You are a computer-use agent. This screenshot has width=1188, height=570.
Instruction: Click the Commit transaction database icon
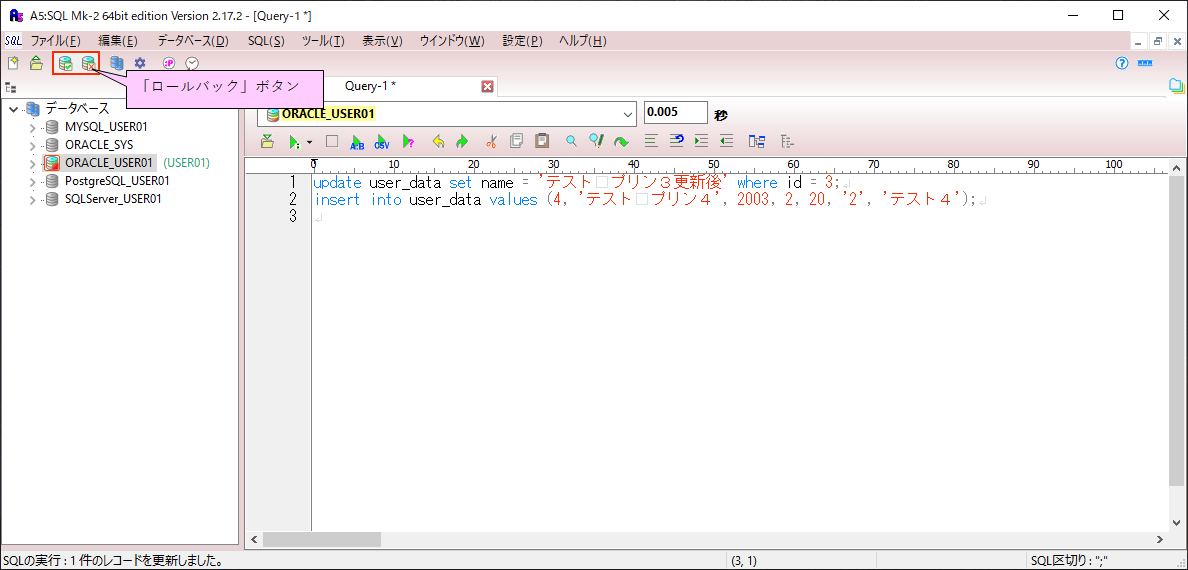tap(65, 63)
